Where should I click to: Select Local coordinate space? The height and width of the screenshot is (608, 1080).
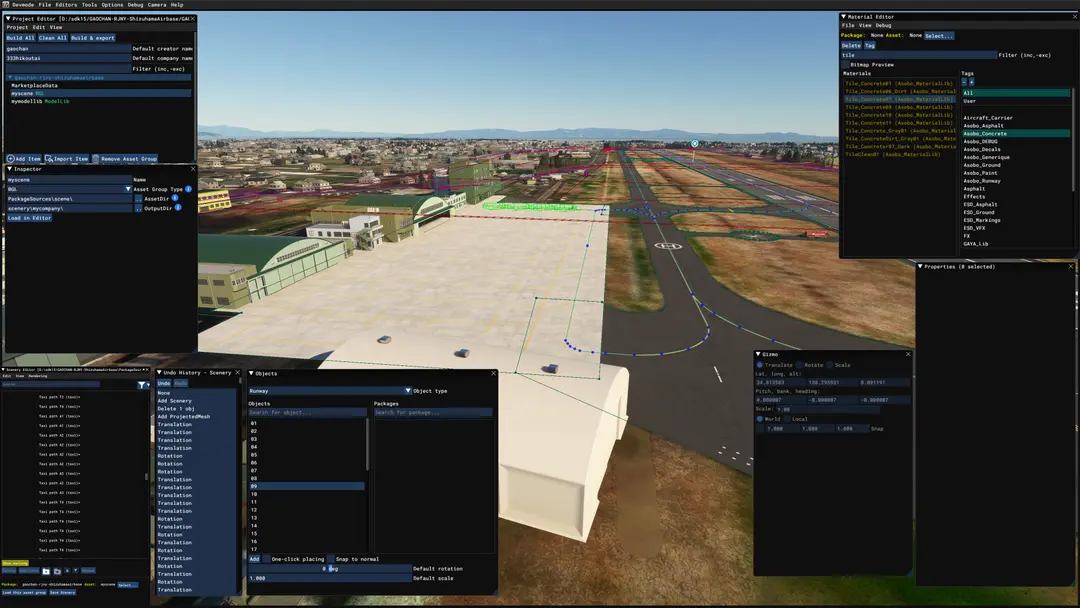point(787,419)
